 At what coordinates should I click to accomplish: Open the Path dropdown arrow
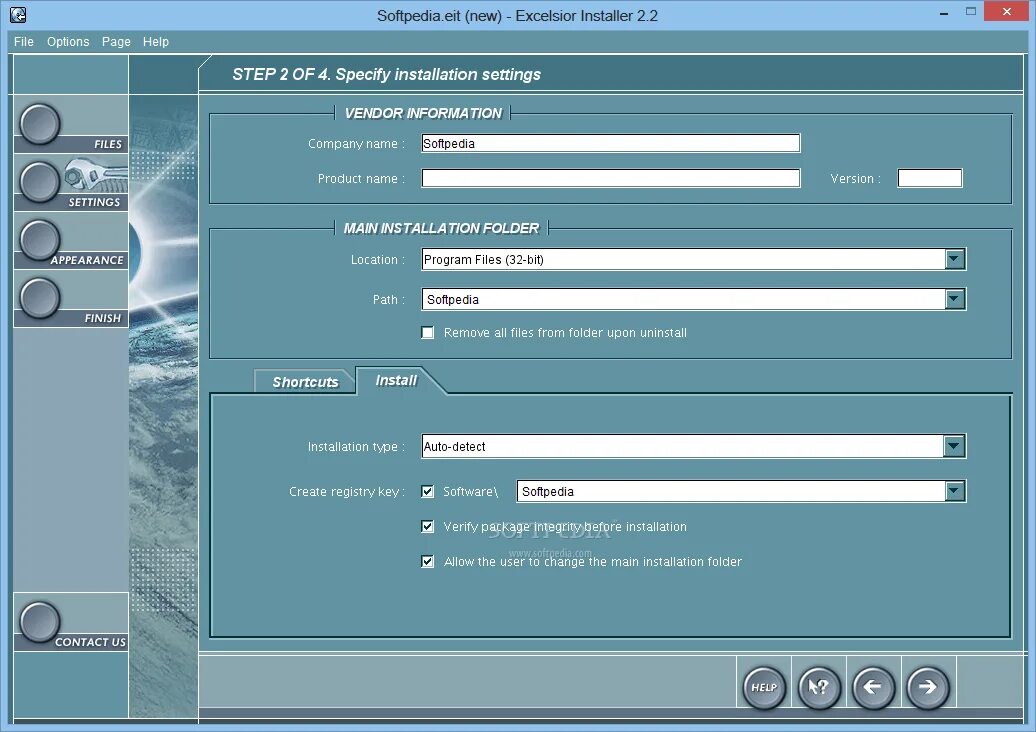tap(954, 299)
